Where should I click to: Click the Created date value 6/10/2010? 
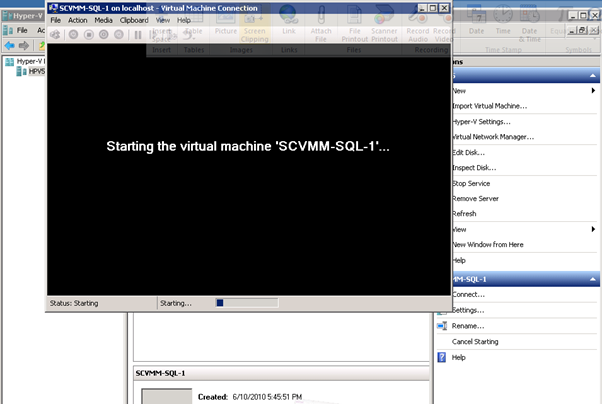coord(267,397)
